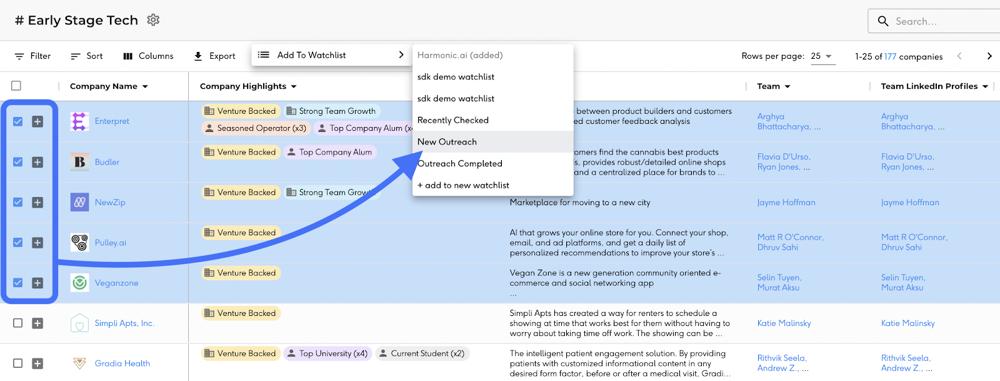
Task: Open the Gradia Health company link
Action: coord(122,363)
